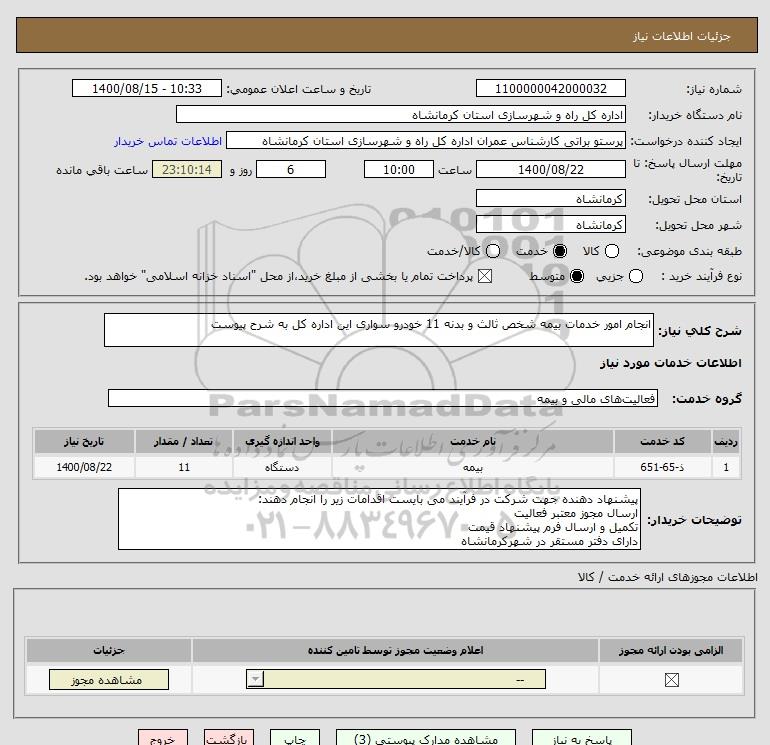Image resolution: width=770 pixels, height=745 pixels.
Task: Select the خدمت radio button
Action: click(559, 251)
